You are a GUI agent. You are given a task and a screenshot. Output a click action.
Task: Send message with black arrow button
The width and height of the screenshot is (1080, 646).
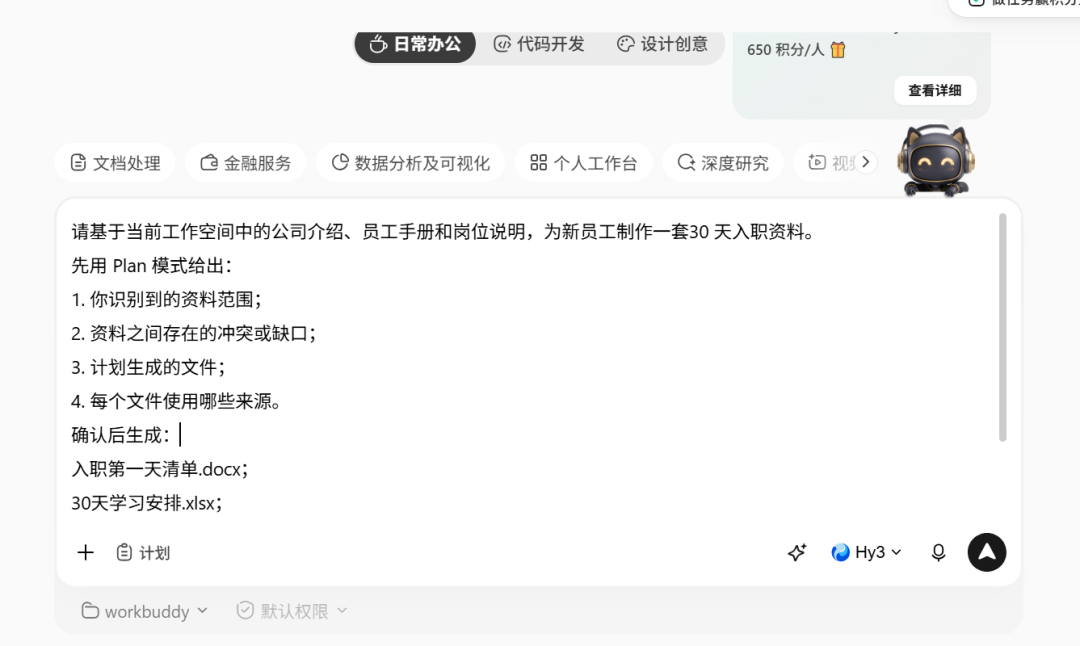(986, 552)
